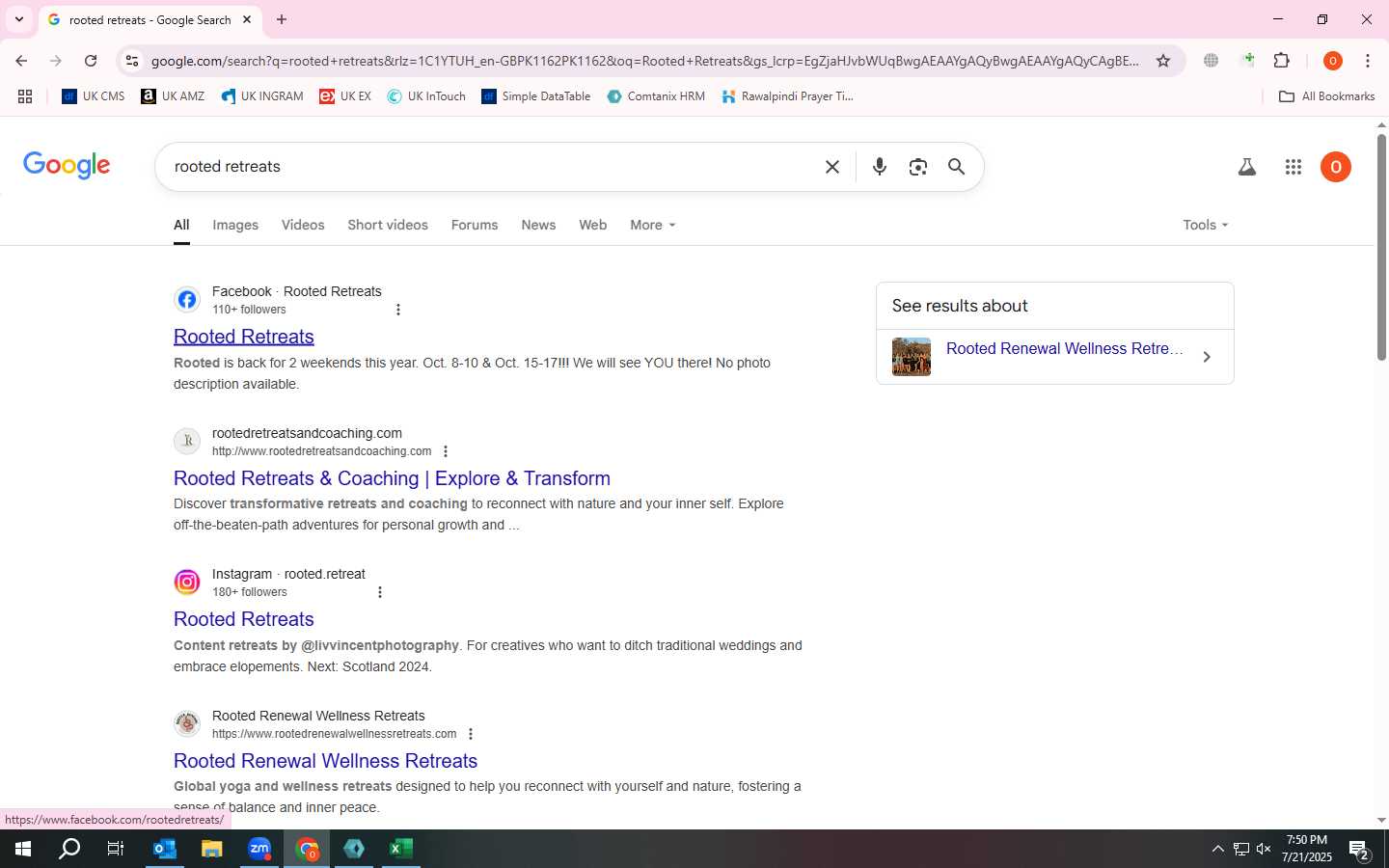Expand See results about chevron arrow
Screen dimensions: 1389x868
coord(1207,357)
